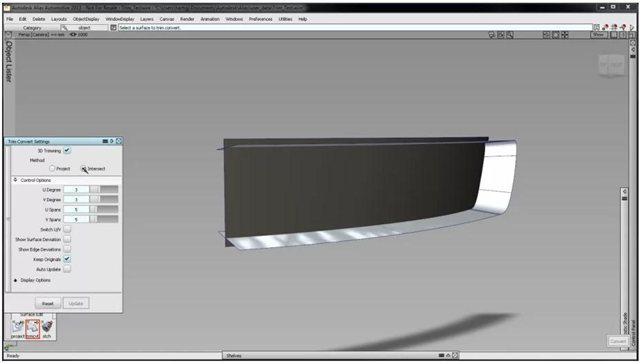Open the Category dropdown in prompt line
The image size is (640, 363).
tap(32, 28)
